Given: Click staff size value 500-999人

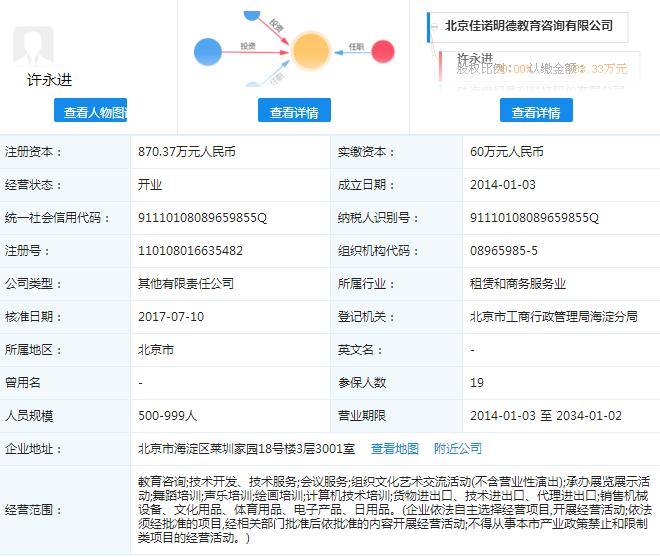Looking at the screenshot, I should click(168, 416).
